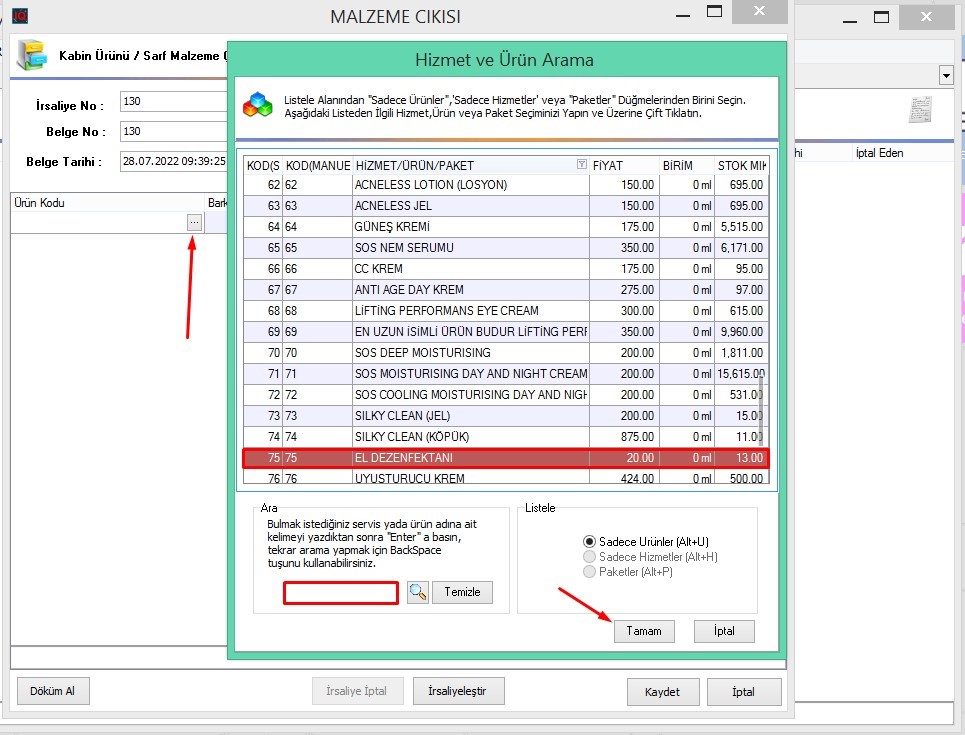Screen dimensions: 965x735
Task: Click the document icon at top right
Action: tap(920, 109)
